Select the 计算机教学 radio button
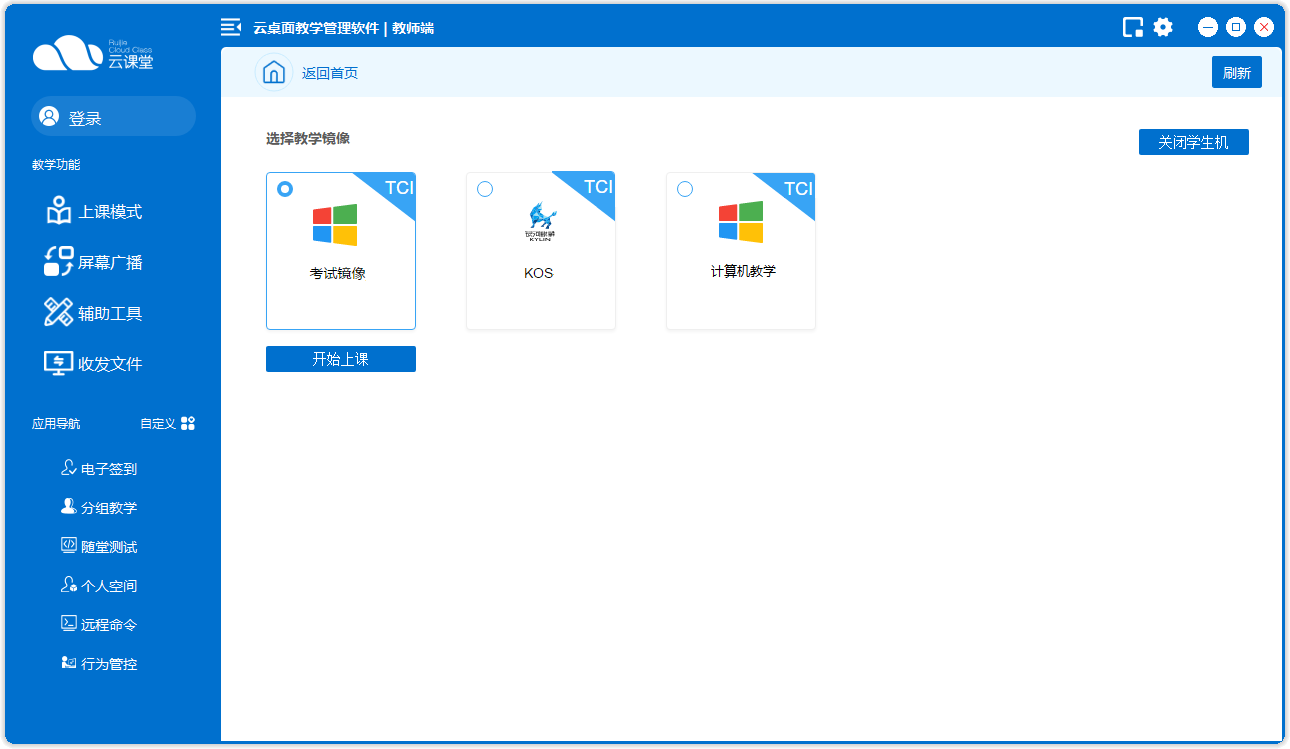Screen dimensions: 1290x749 tap(685, 189)
